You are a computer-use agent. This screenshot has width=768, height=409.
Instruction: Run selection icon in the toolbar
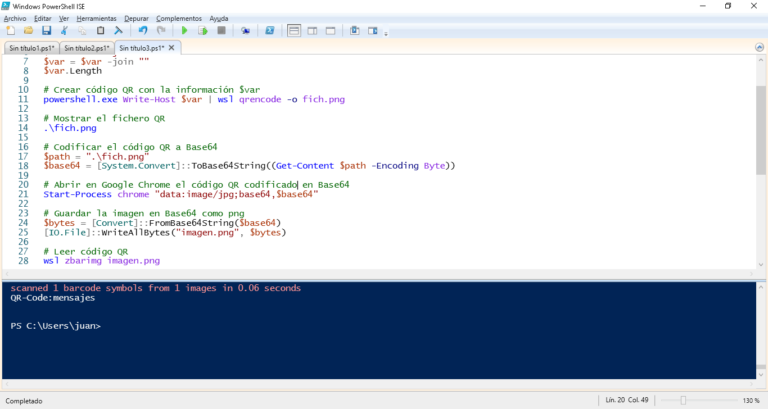point(203,31)
